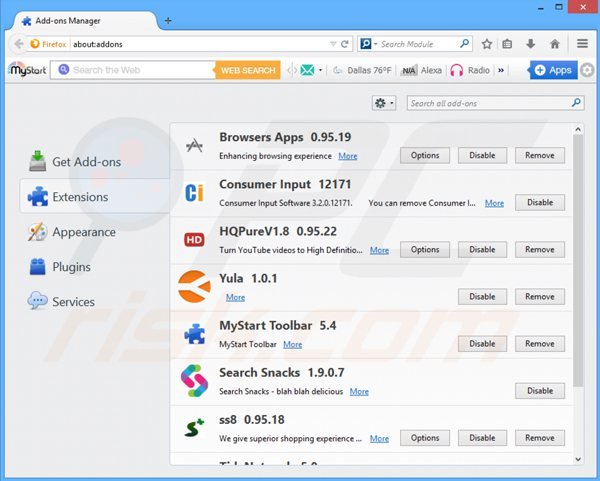Select the Extensions category
The width and height of the screenshot is (600, 481).
(x=95, y=197)
